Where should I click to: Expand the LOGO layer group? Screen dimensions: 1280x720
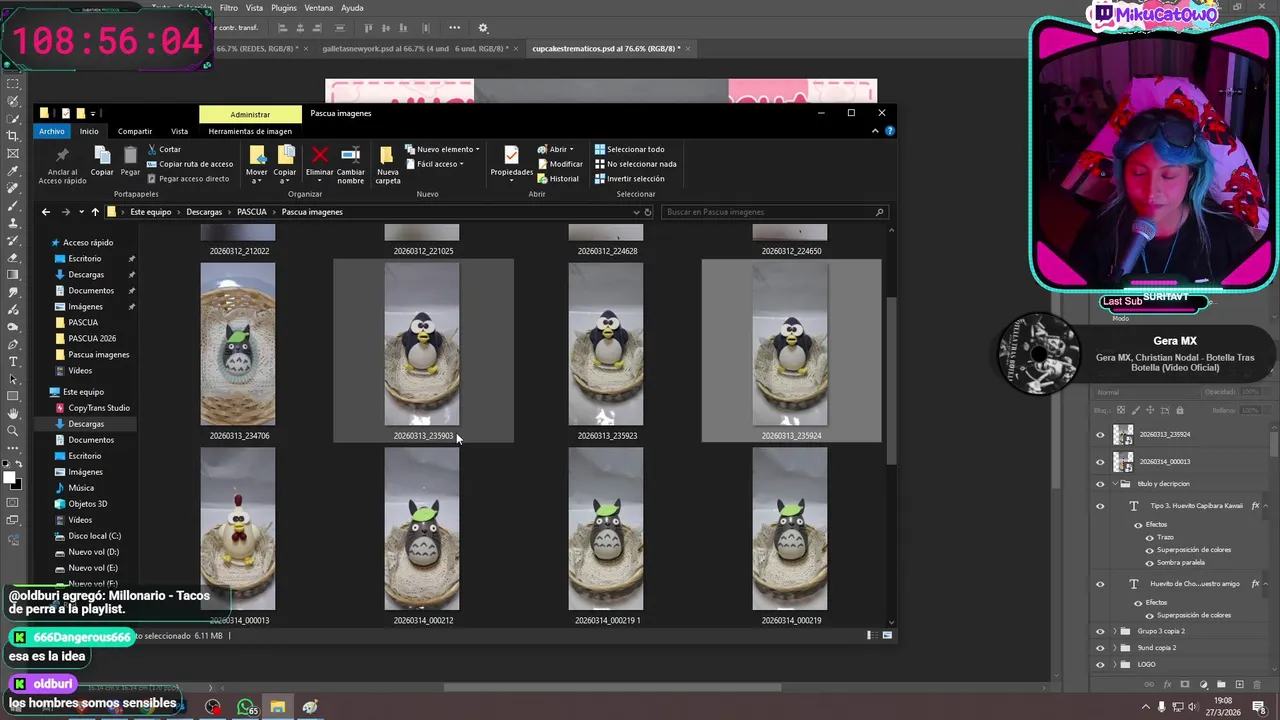(x=1115, y=664)
